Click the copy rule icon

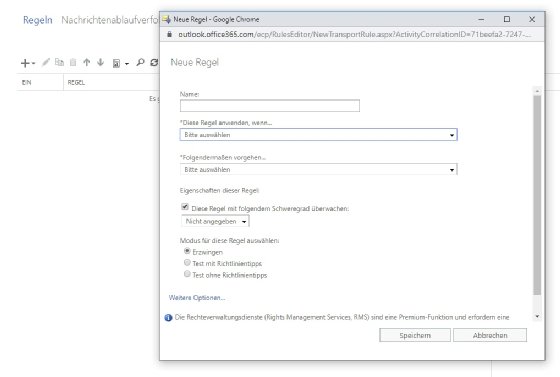(59, 62)
